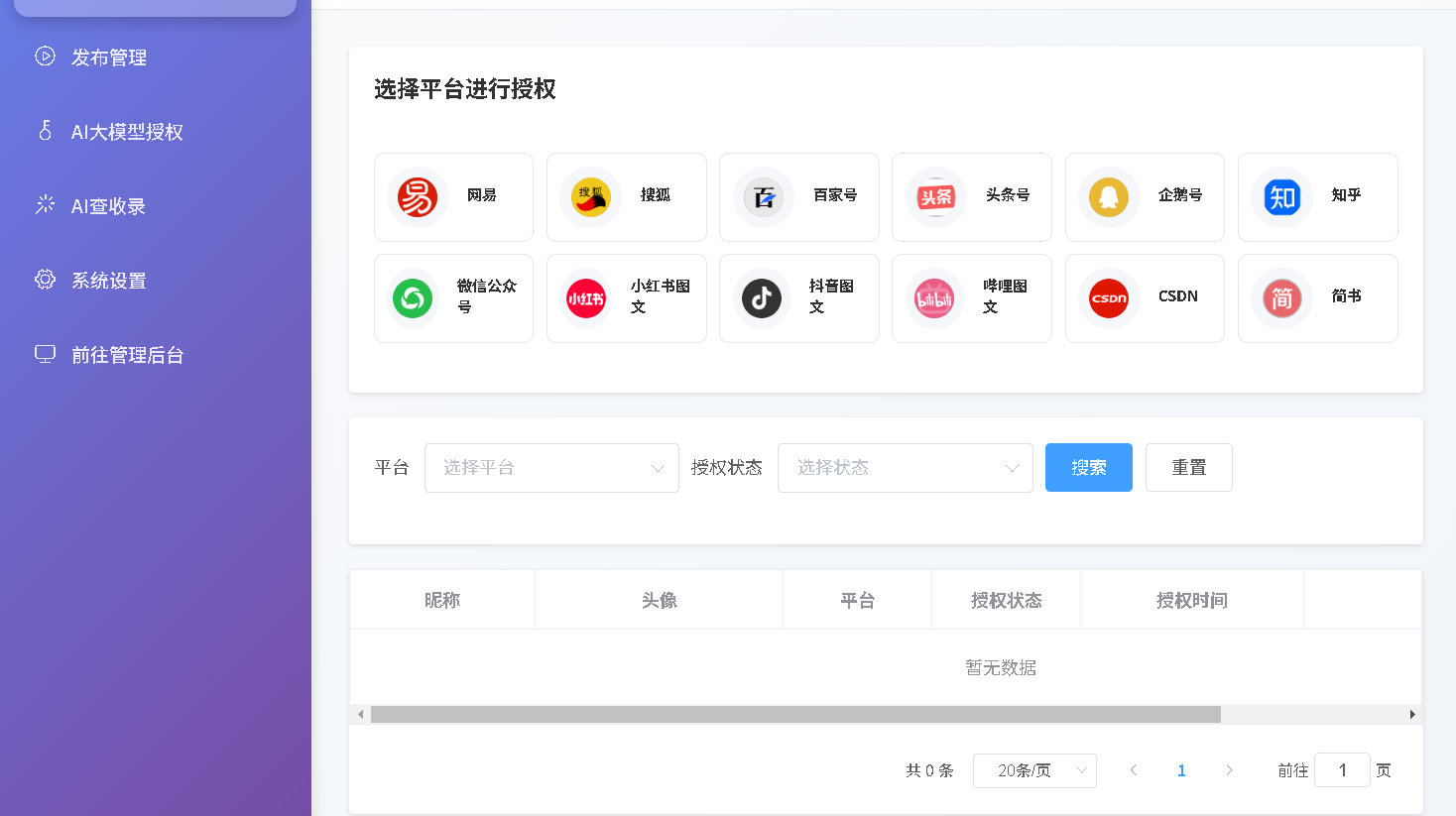
Task: Choose the Xiaohongshu (小红书图文) icon
Action: click(x=585, y=298)
